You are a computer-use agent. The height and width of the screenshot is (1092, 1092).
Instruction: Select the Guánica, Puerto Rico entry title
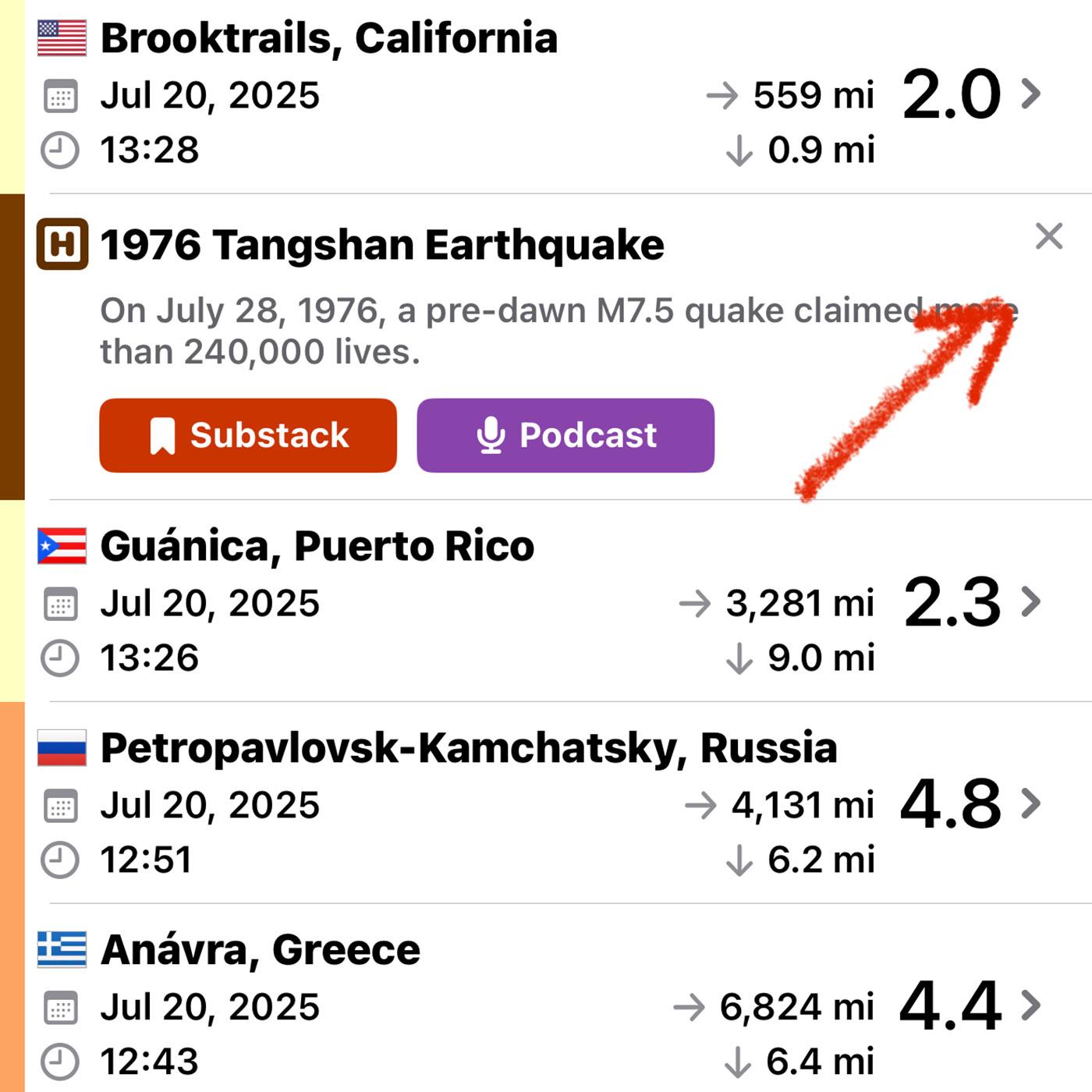click(x=317, y=546)
